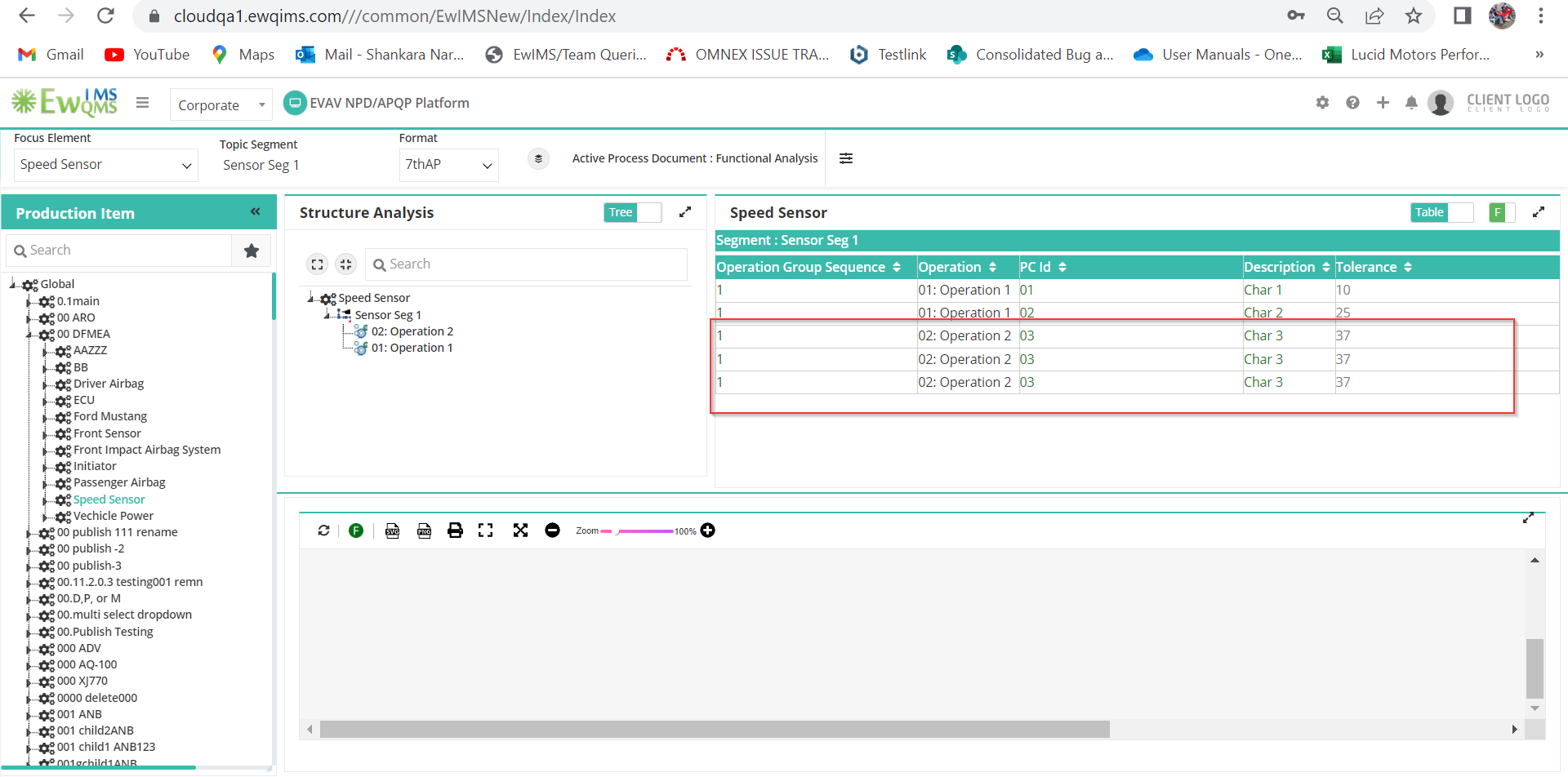Toggle the Tree view switch
Screen dimensions: 1568x777
click(633, 212)
